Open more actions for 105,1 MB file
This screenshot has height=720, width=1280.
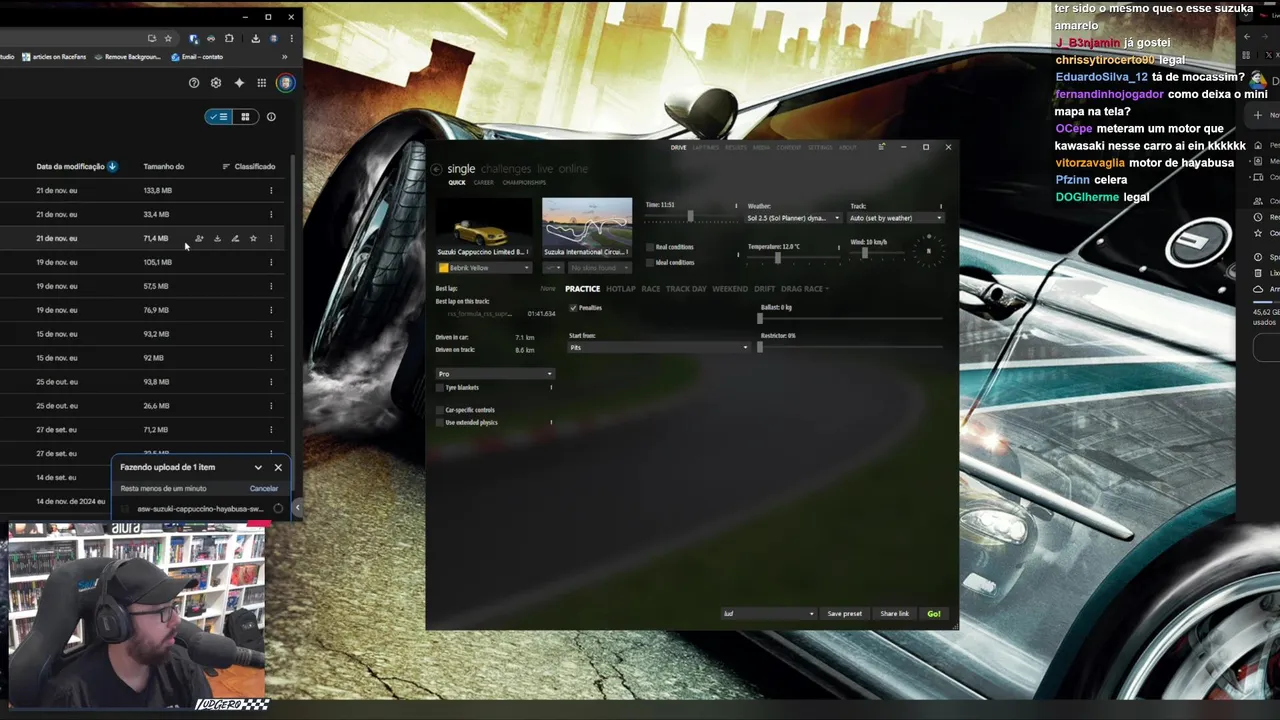click(x=271, y=262)
